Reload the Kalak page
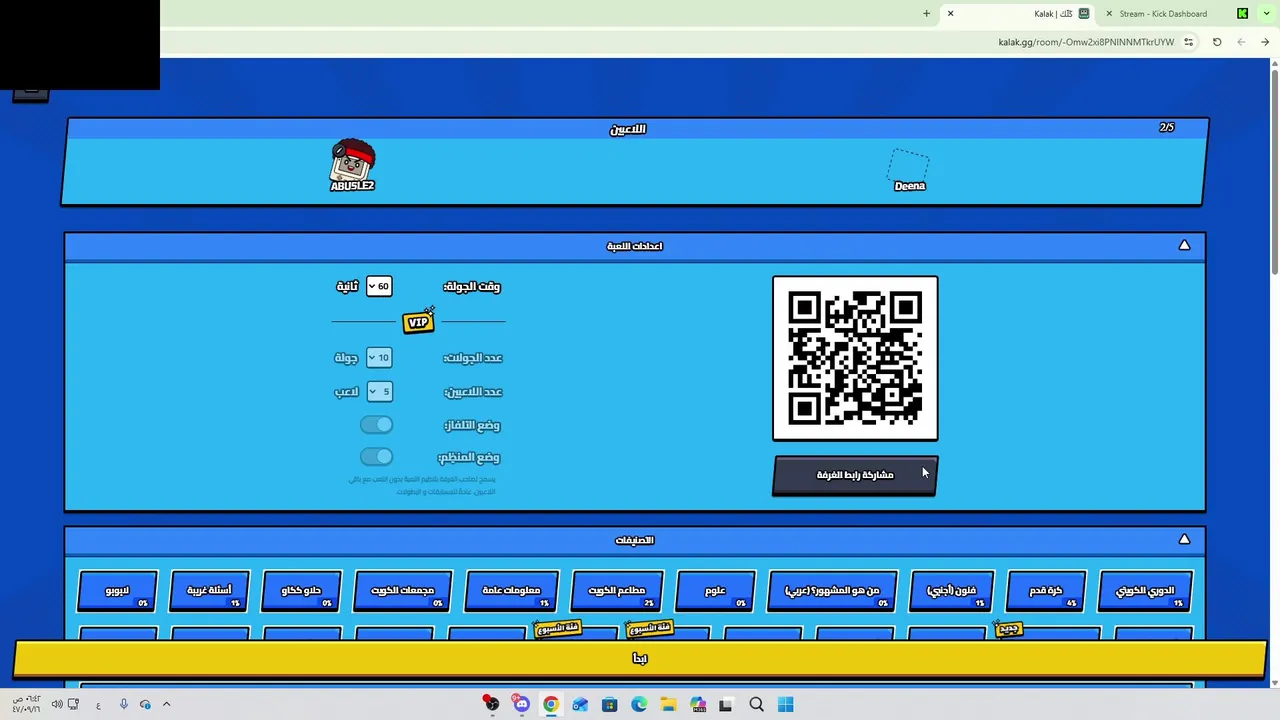This screenshot has height=720, width=1280. pyautogui.click(x=1217, y=42)
